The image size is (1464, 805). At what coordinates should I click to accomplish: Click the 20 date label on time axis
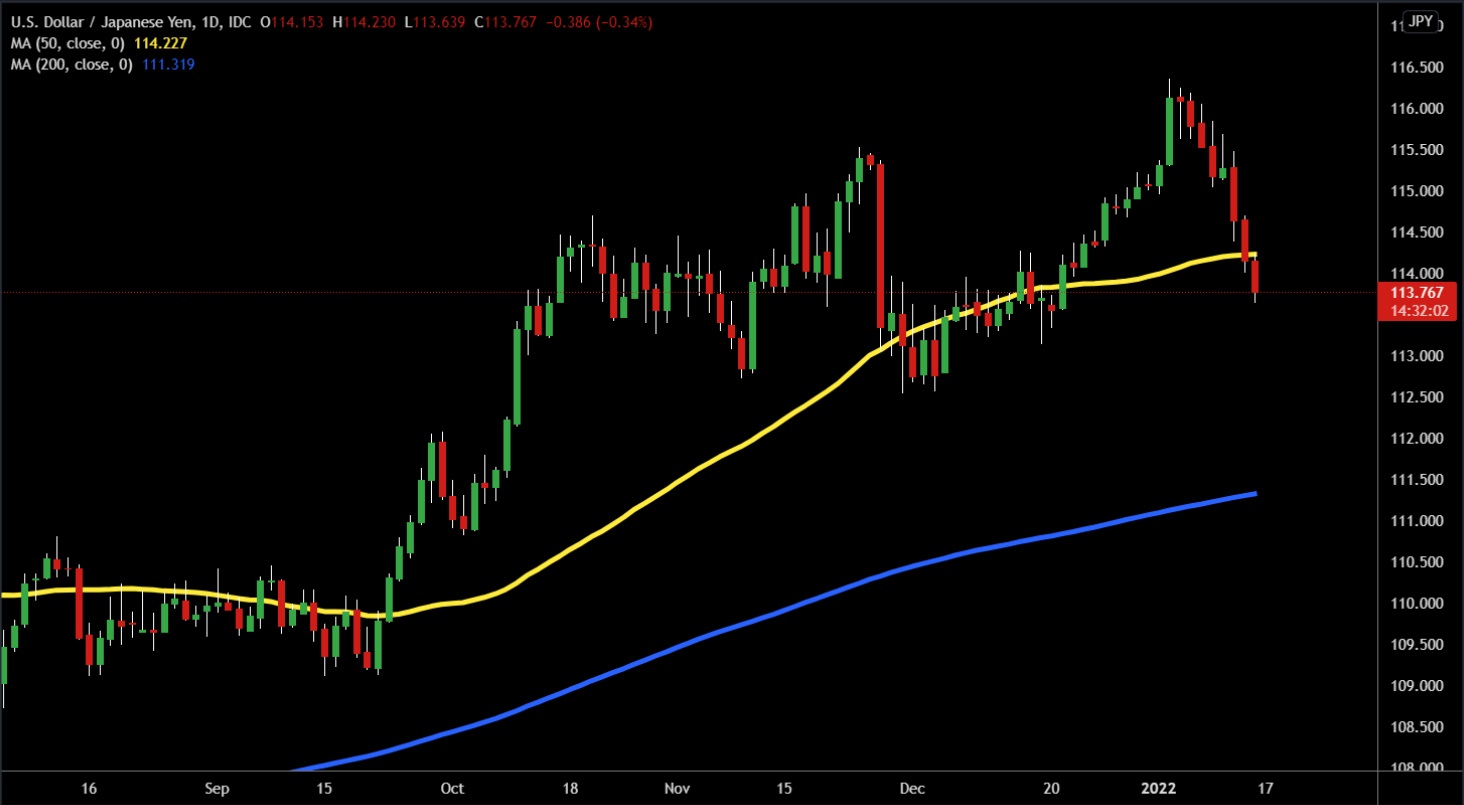[x=1052, y=789]
